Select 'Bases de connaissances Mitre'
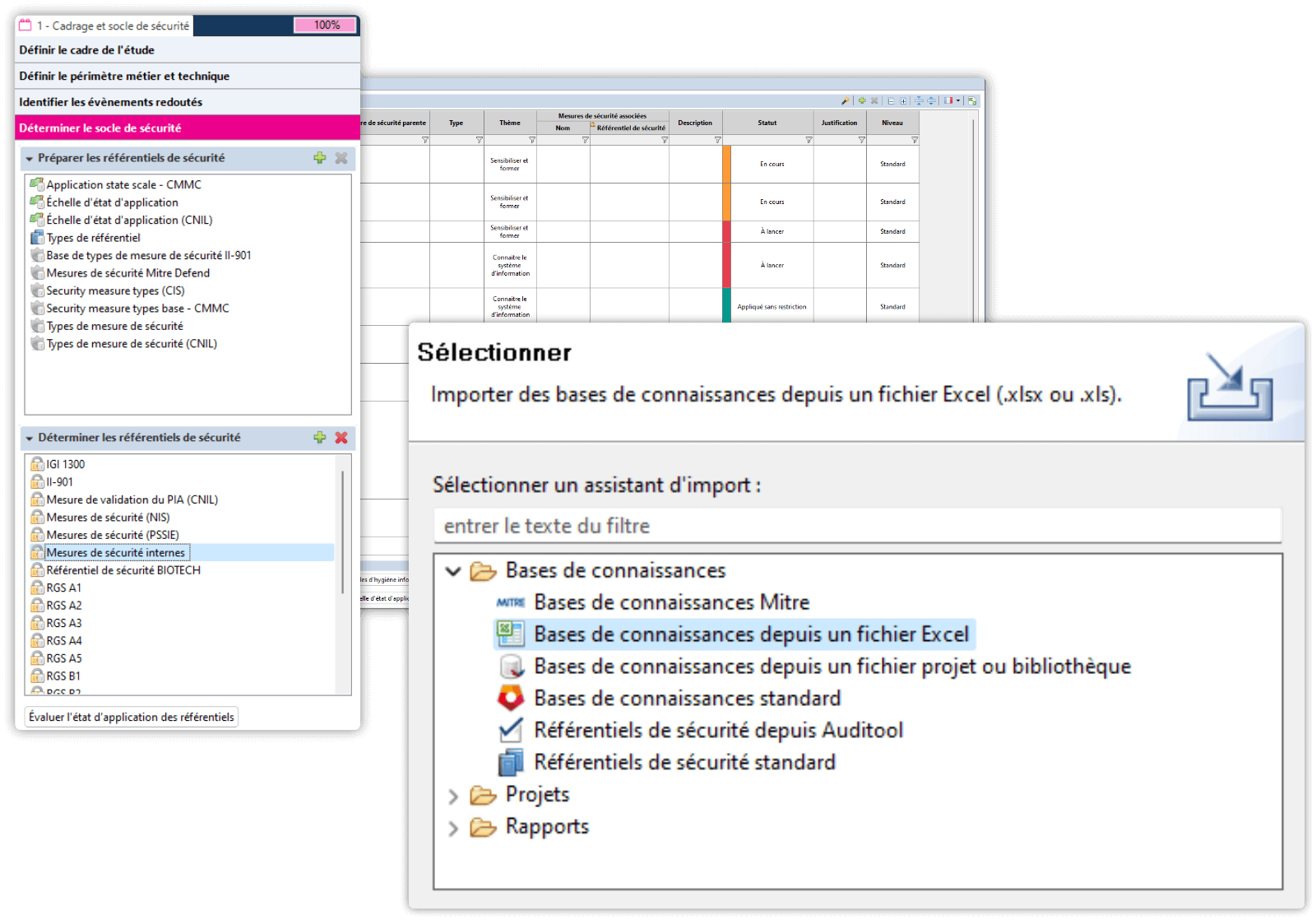Image resolution: width=1316 pixels, height=920 pixels. click(x=671, y=602)
